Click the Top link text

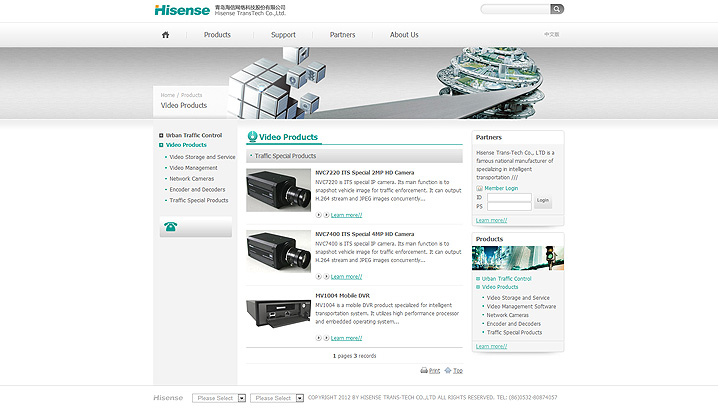click(x=458, y=370)
